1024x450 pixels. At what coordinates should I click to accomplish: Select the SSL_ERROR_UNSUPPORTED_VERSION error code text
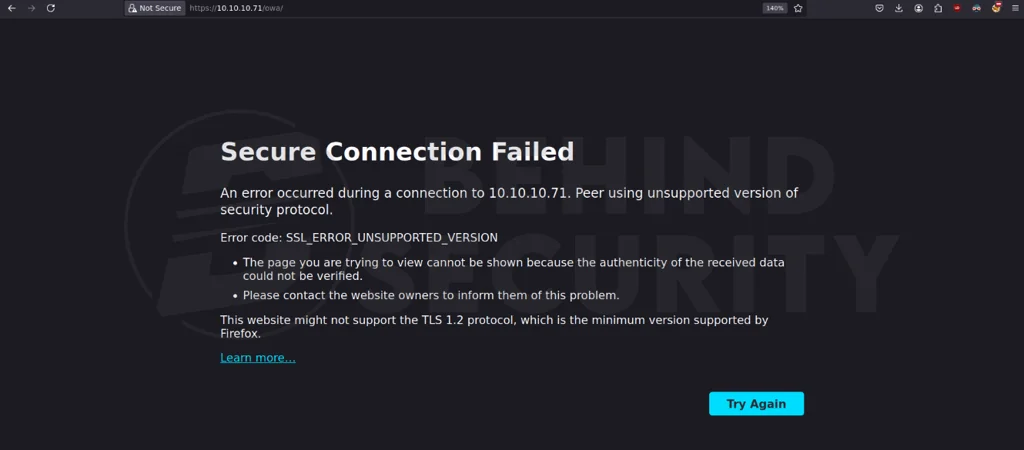pos(392,238)
